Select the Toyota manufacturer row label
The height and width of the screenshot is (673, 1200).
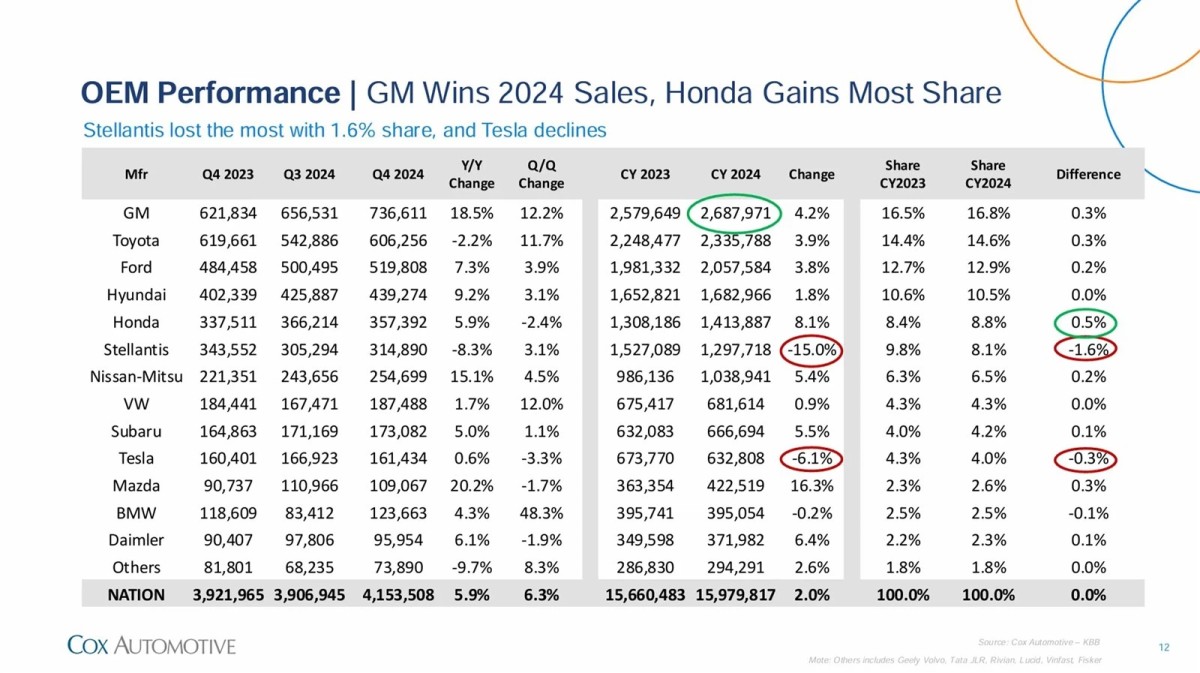tap(136, 240)
